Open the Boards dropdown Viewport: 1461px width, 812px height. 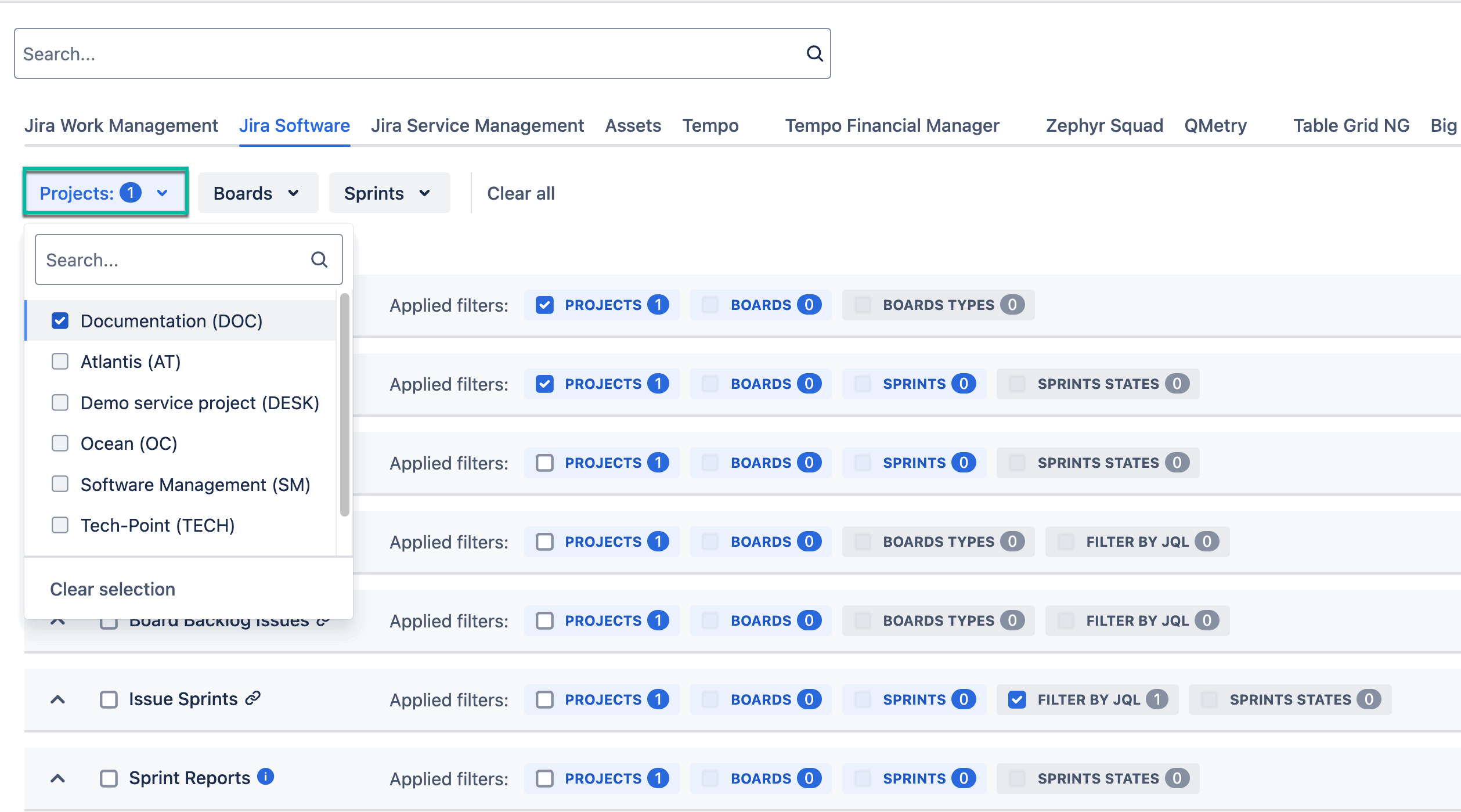click(x=257, y=193)
